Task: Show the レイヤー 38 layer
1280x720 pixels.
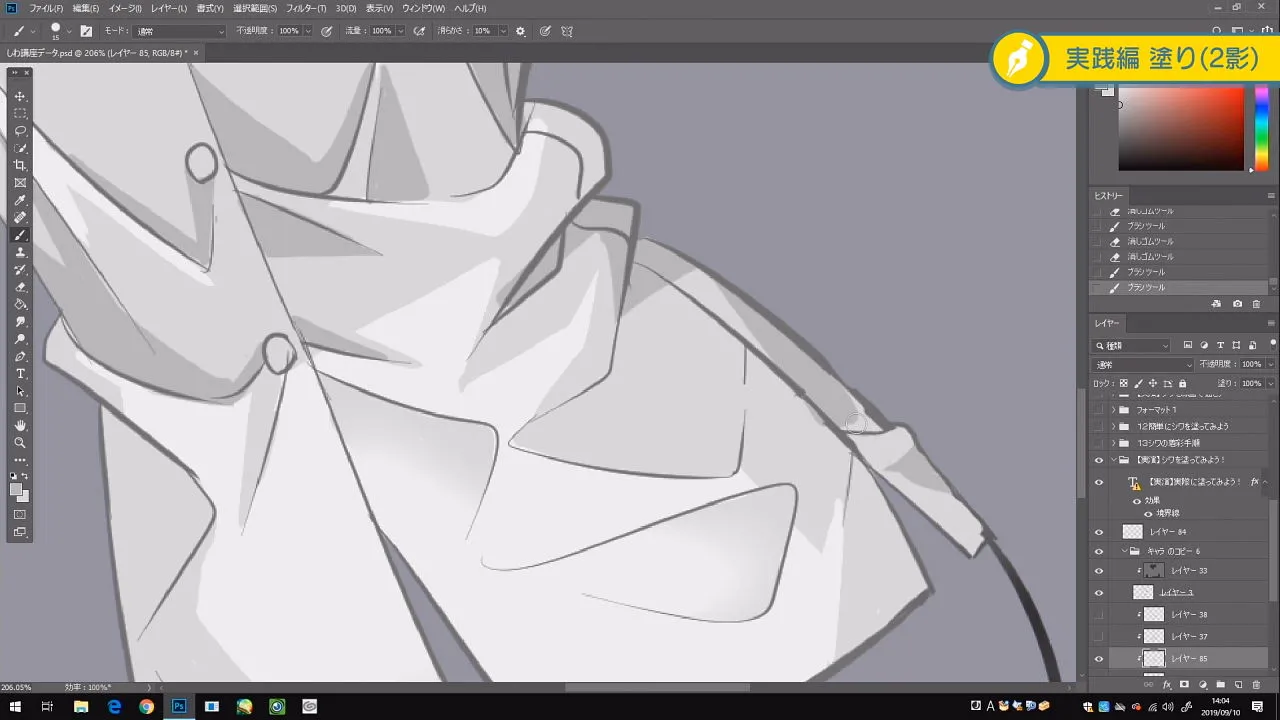Action: coord(1098,614)
